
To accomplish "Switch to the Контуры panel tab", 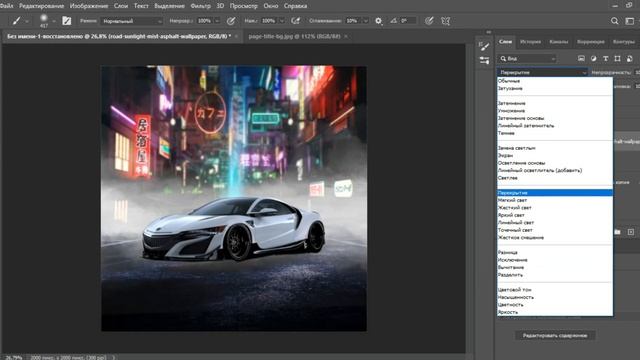I will pyautogui.click(x=624, y=42).
